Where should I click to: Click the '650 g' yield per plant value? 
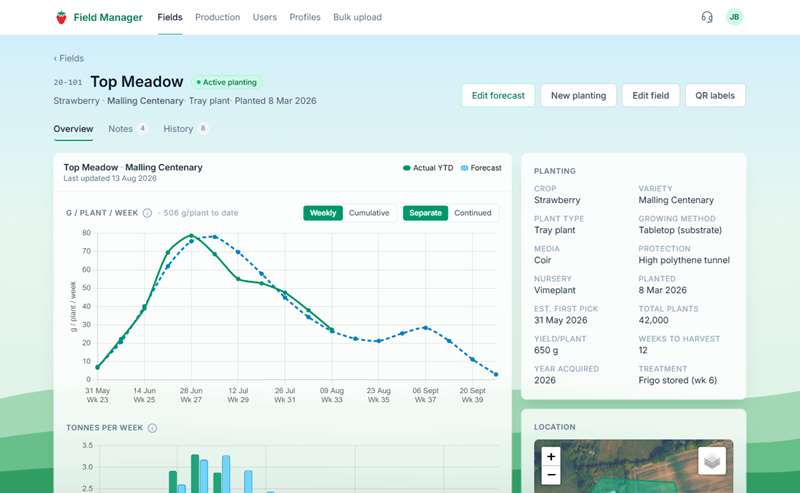(546, 351)
